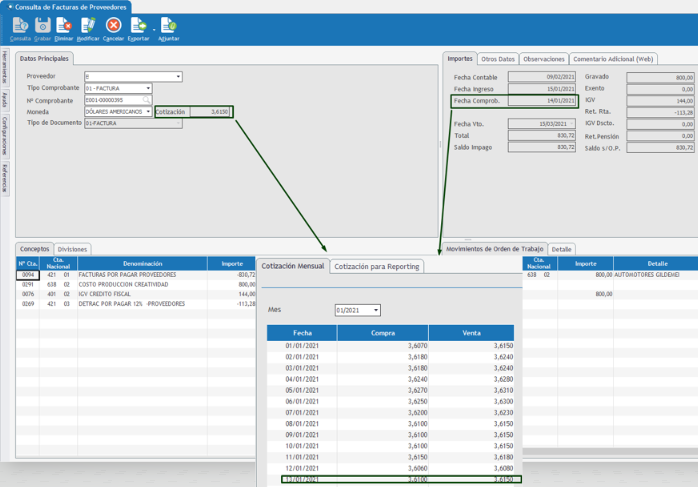Click the Grabar save icon
698x487 pixels.
(x=43, y=26)
